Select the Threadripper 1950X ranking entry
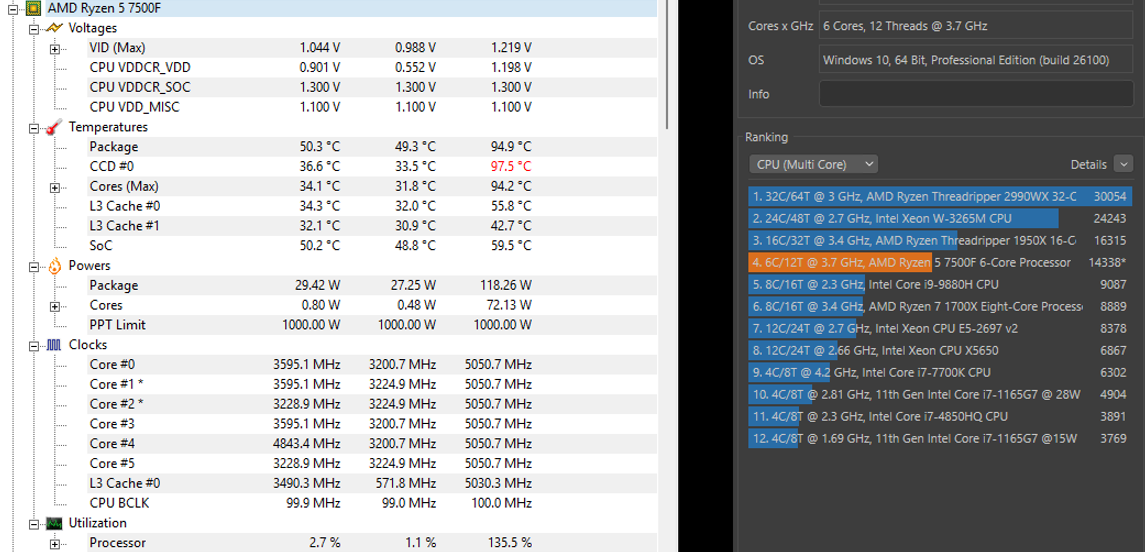 pos(941,240)
